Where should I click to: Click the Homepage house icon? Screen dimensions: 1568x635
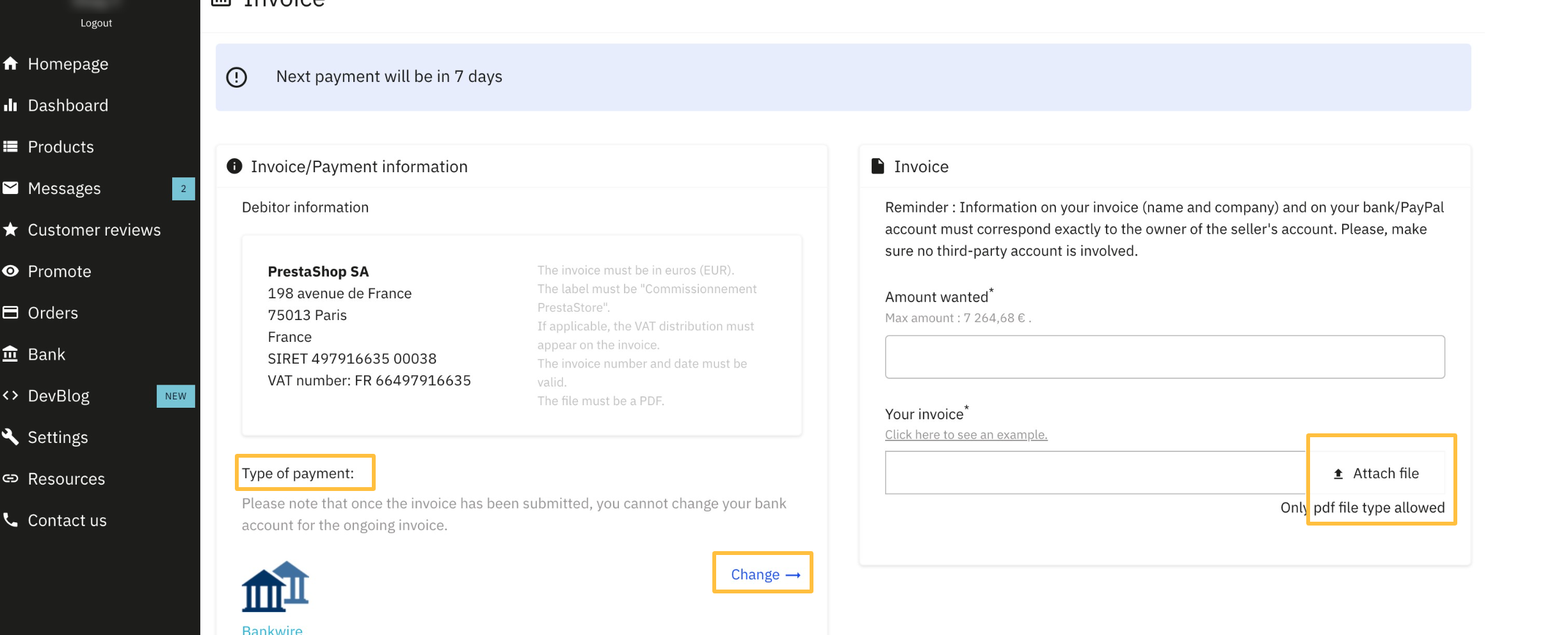tap(10, 63)
